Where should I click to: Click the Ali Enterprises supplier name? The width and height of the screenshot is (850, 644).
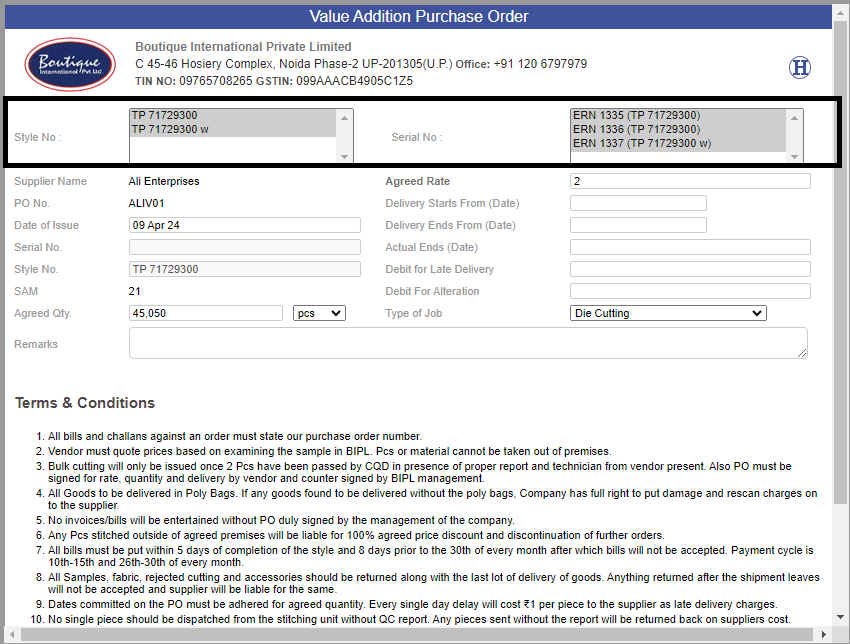point(164,181)
